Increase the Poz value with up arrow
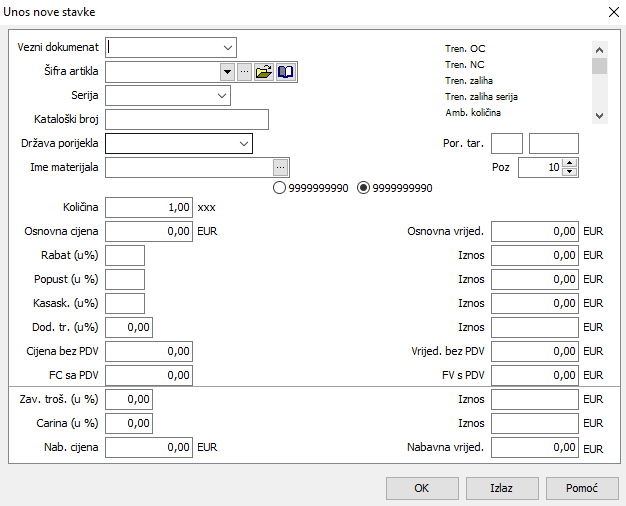 click(570, 163)
